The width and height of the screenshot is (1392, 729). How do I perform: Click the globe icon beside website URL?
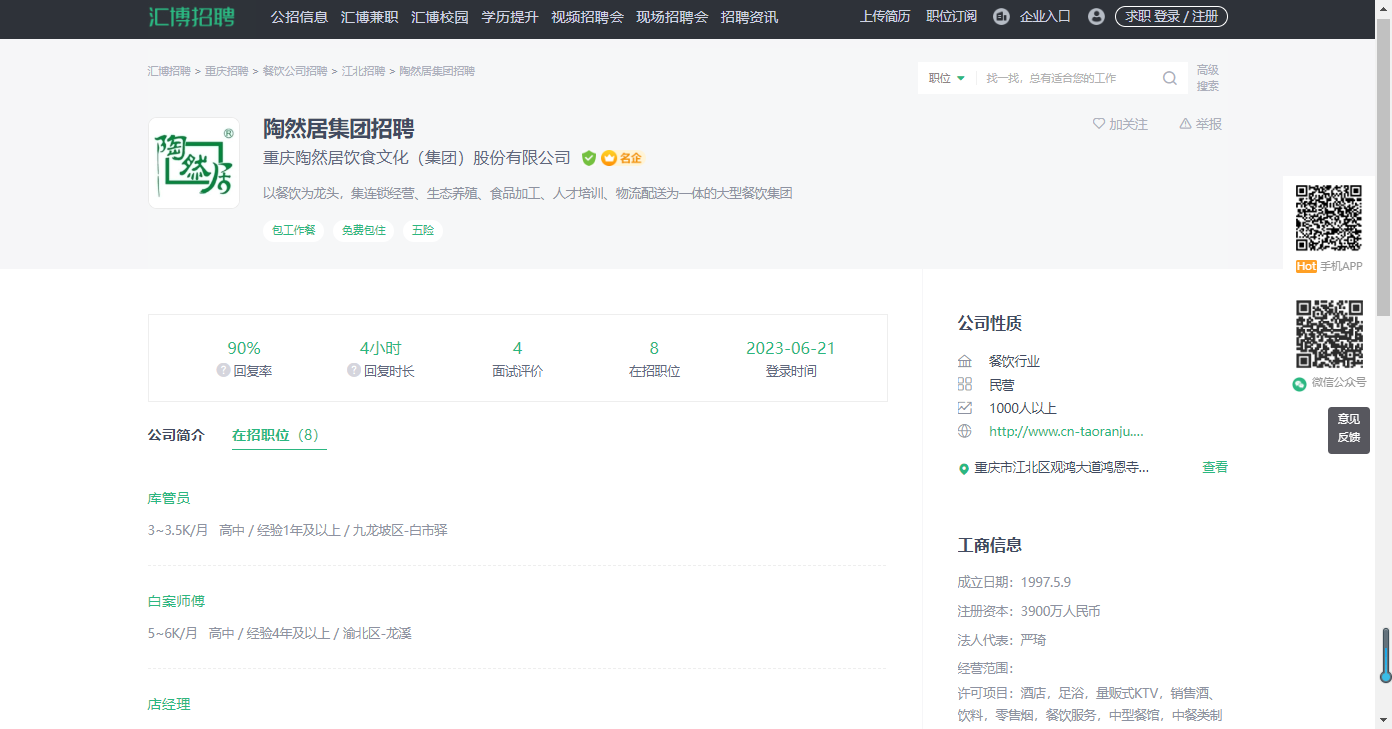(x=964, y=431)
